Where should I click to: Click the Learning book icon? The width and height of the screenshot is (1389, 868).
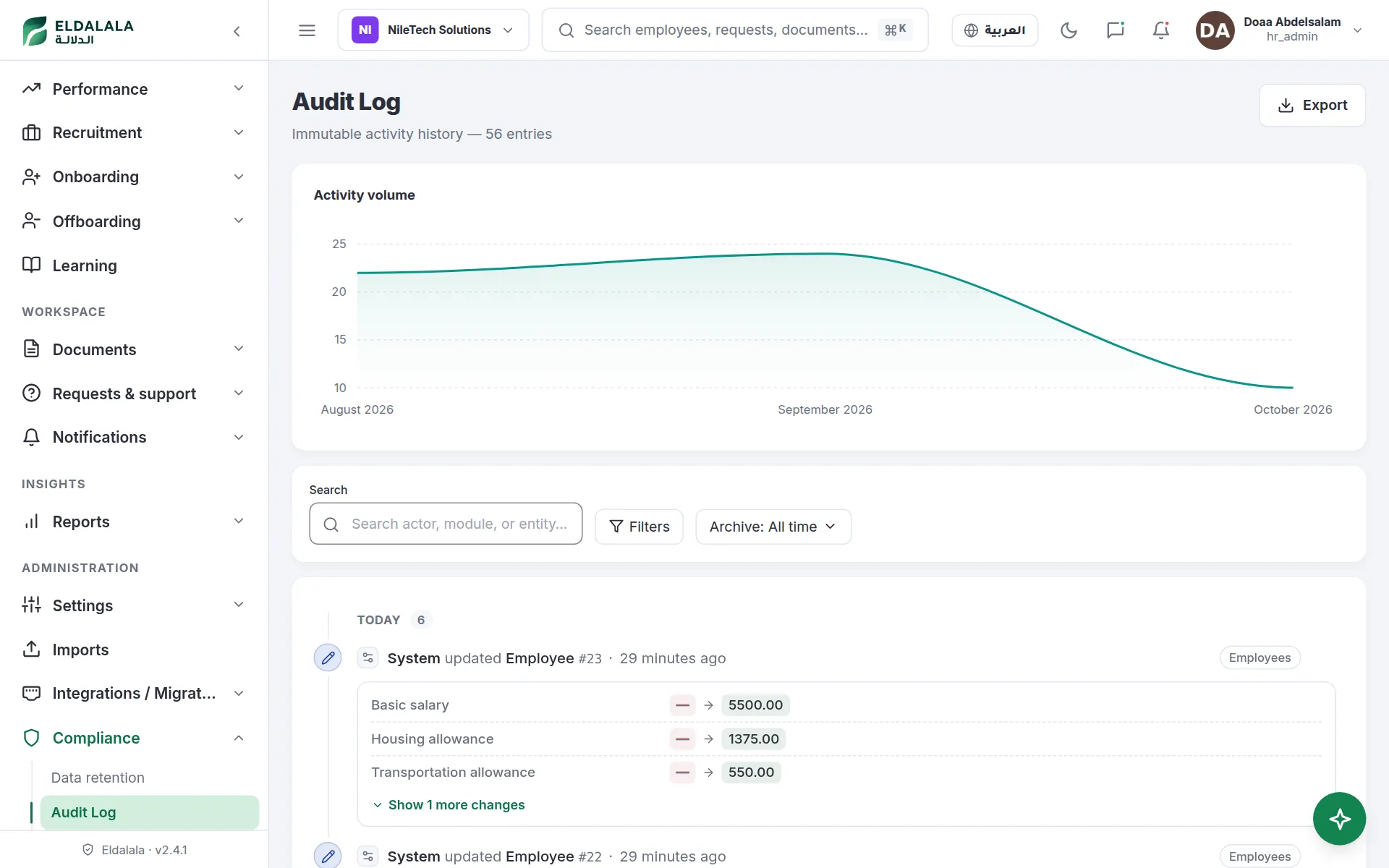[31, 265]
